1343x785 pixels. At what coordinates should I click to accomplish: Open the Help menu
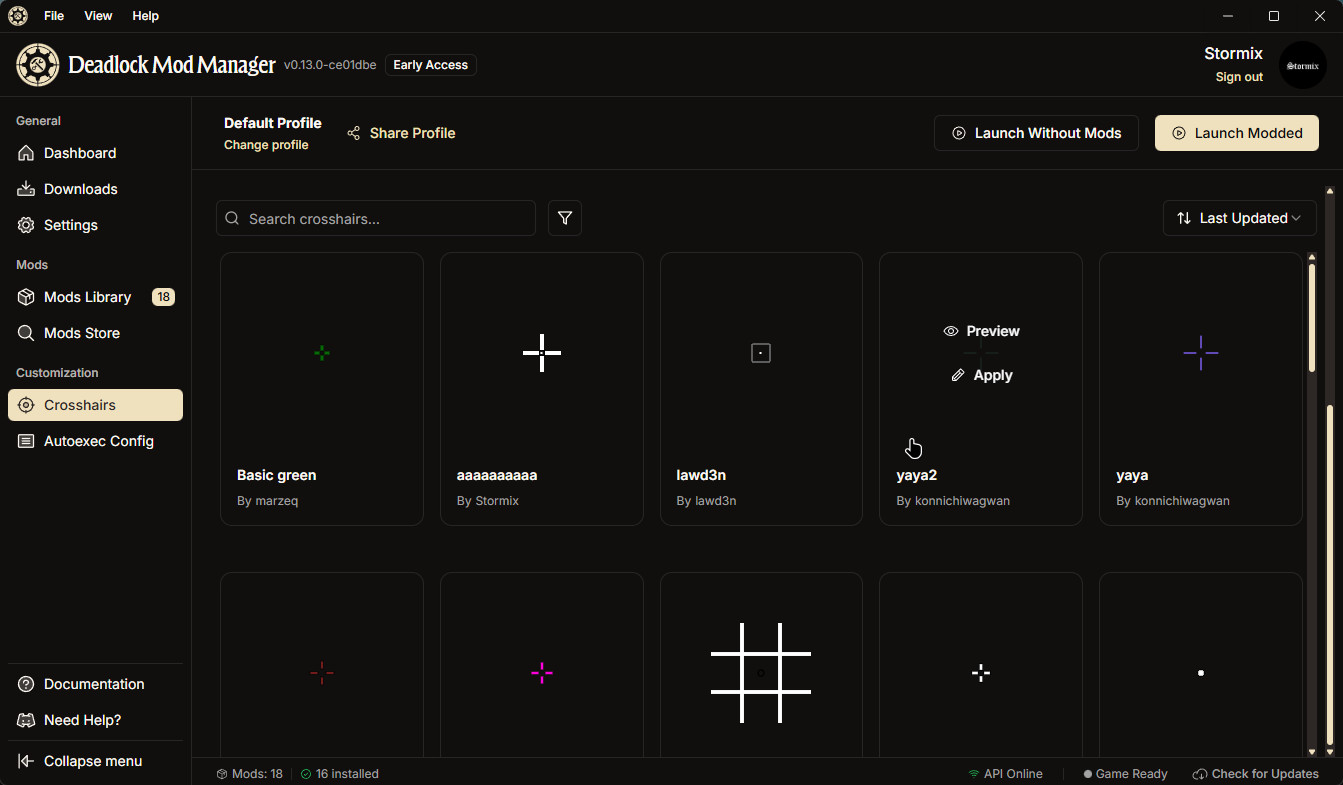[145, 16]
